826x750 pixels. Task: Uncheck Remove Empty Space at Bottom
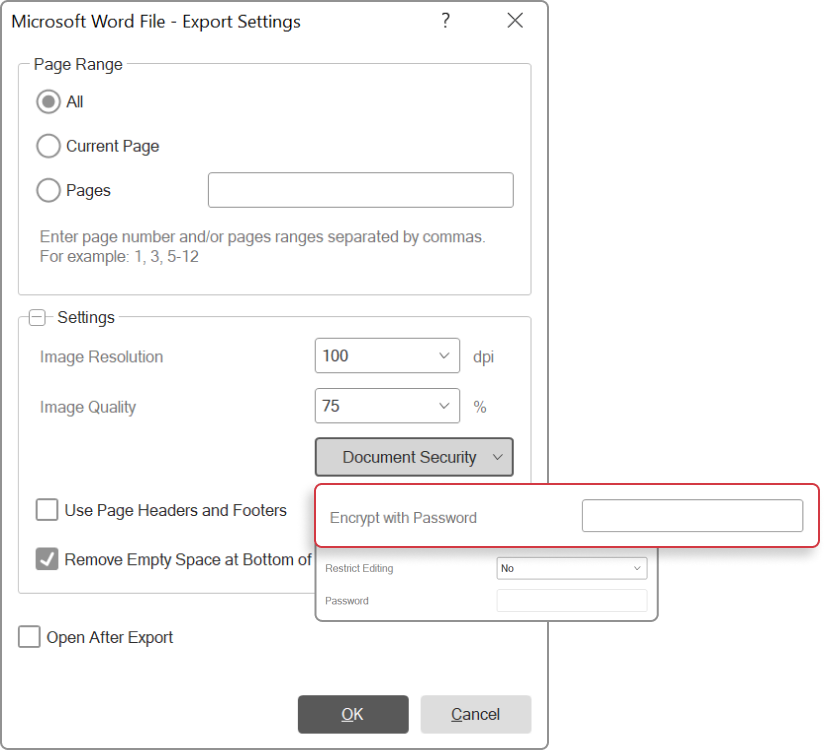pos(47,559)
